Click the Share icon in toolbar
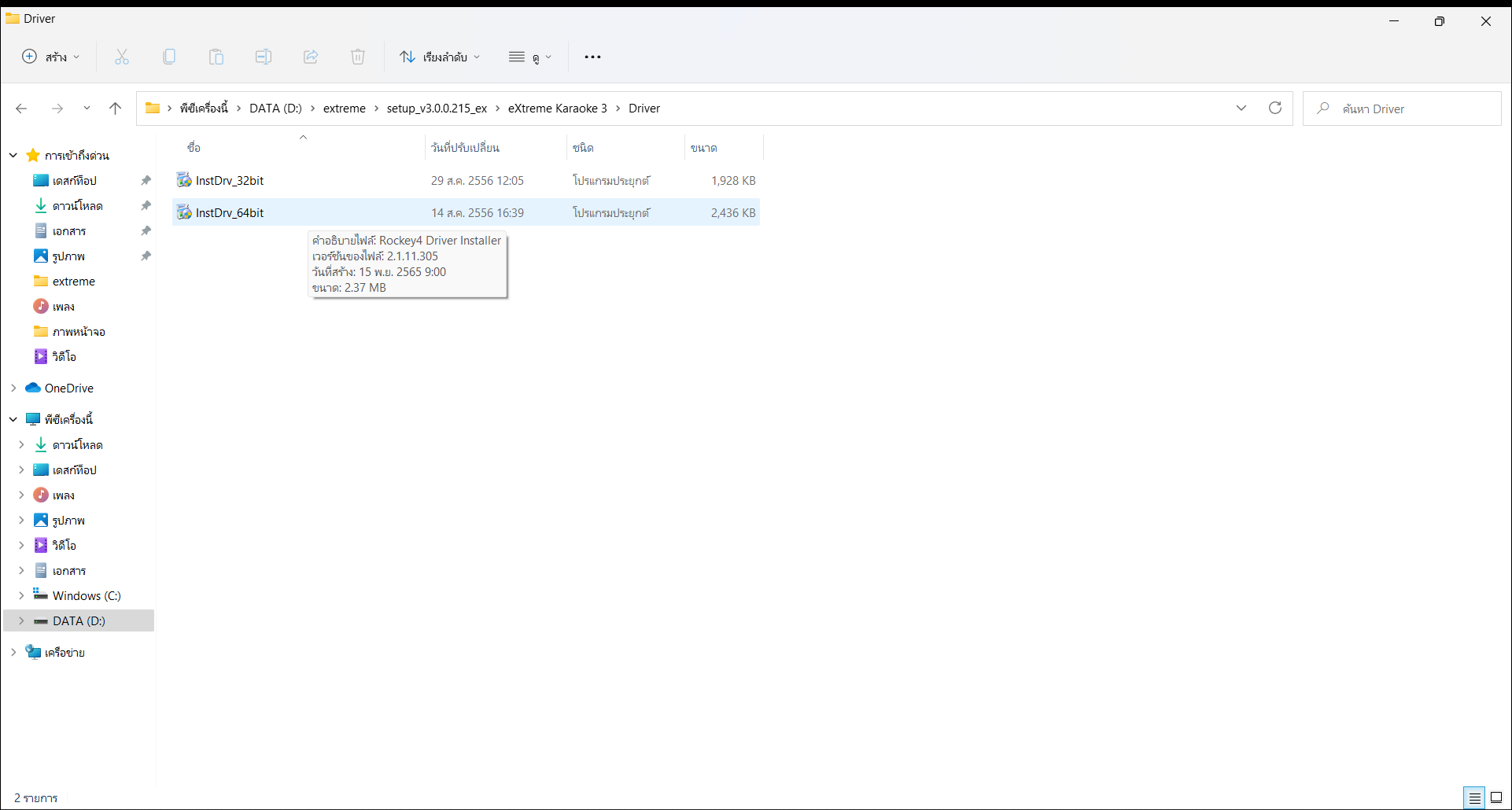Screen dimensions: 1512x810 [311, 57]
